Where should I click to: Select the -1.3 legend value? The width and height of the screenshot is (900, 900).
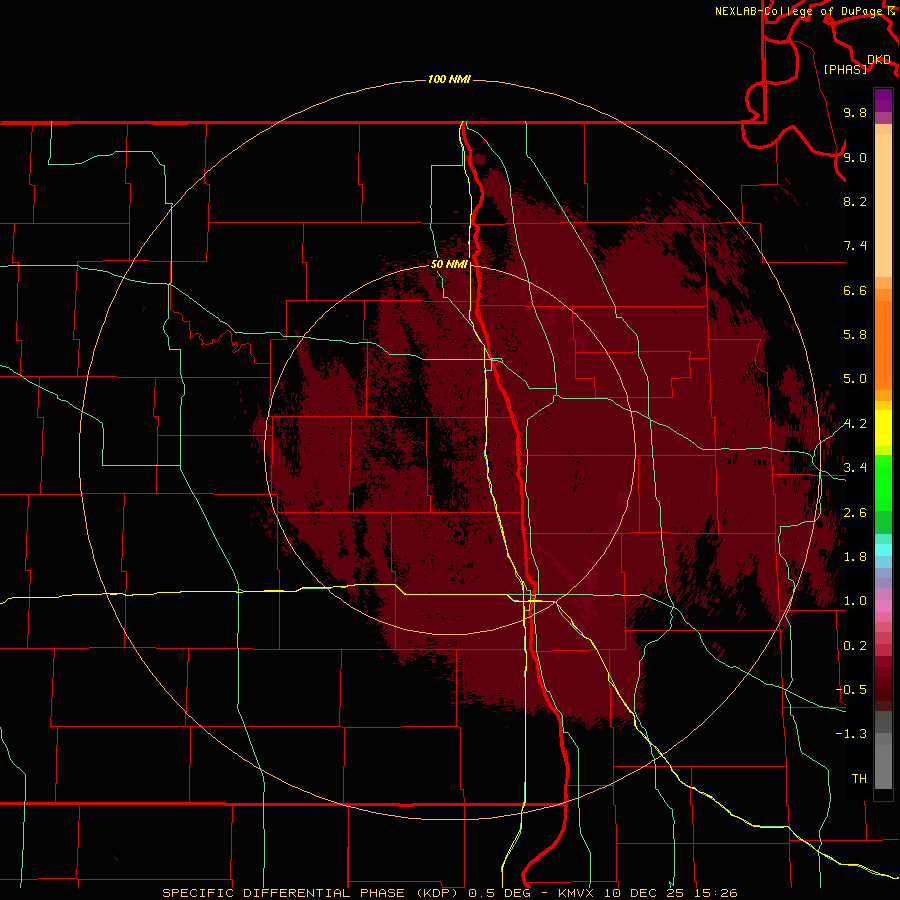coord(851,734)
